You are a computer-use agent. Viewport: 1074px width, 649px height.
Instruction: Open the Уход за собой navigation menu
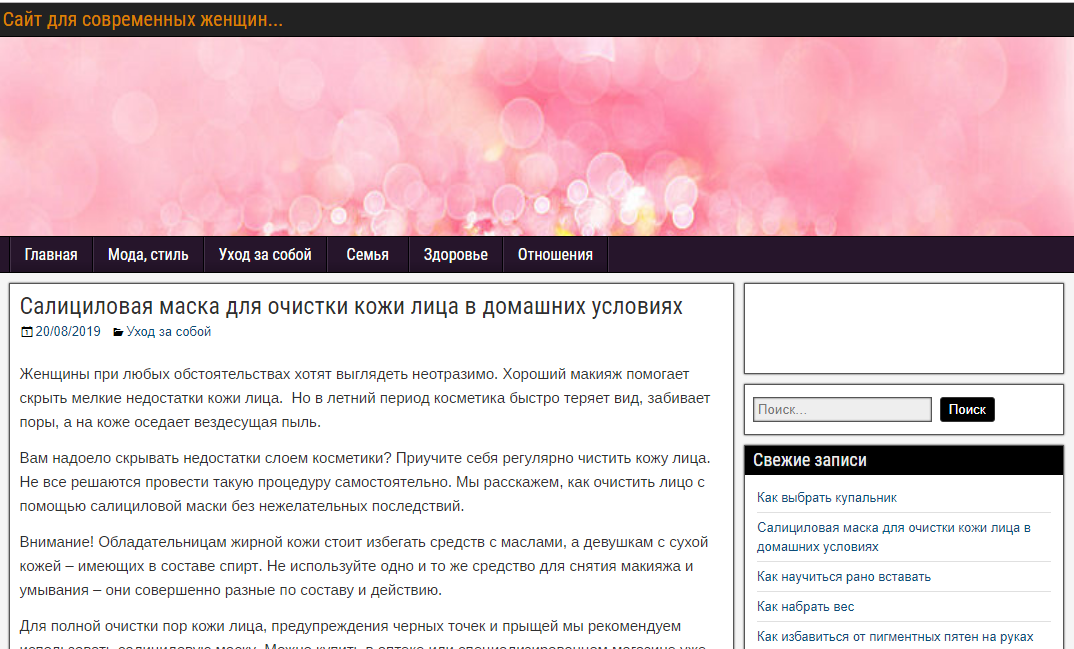[265, 255]
